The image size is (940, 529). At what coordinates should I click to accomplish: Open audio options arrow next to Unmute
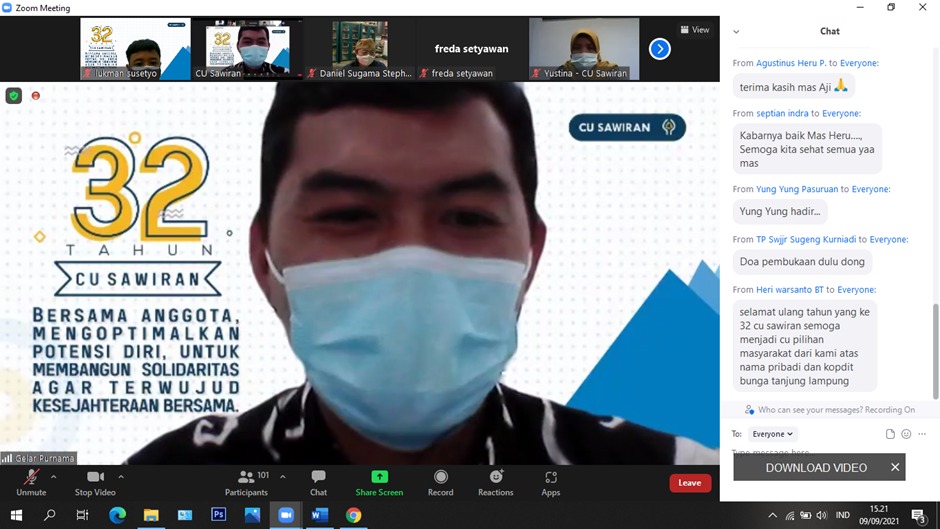[53, 477]
